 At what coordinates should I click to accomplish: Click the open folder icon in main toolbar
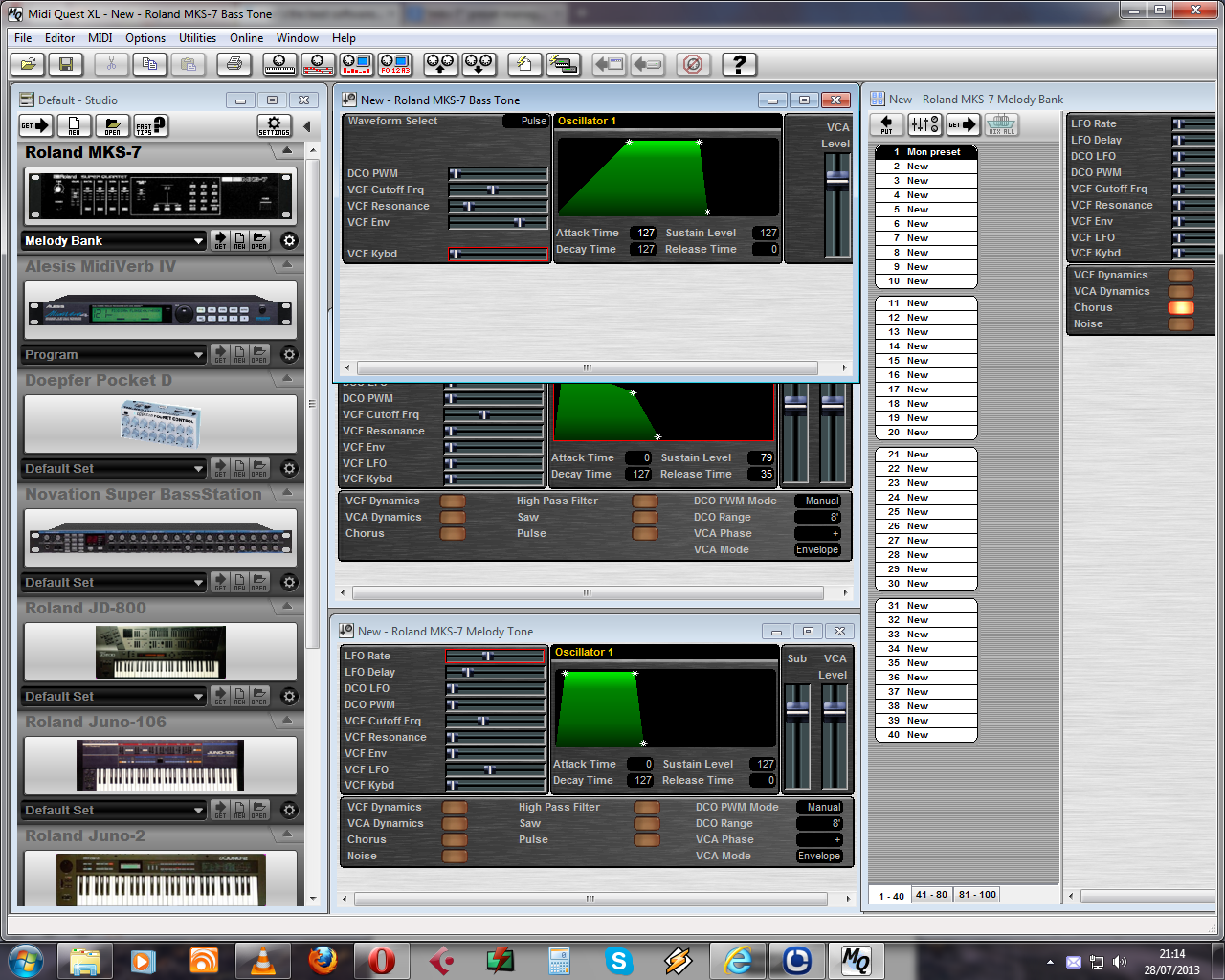(29, 64)
